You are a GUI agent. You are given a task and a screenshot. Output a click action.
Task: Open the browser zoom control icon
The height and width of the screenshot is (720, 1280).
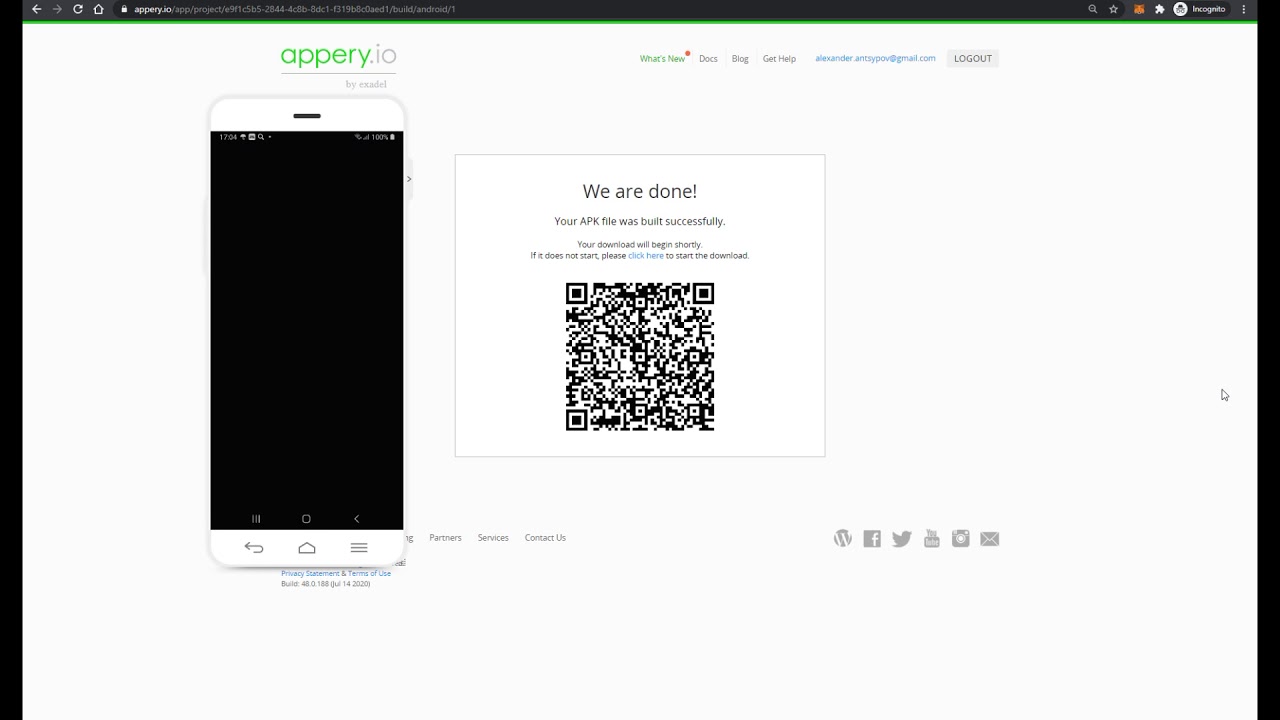tap(1092, 9)
